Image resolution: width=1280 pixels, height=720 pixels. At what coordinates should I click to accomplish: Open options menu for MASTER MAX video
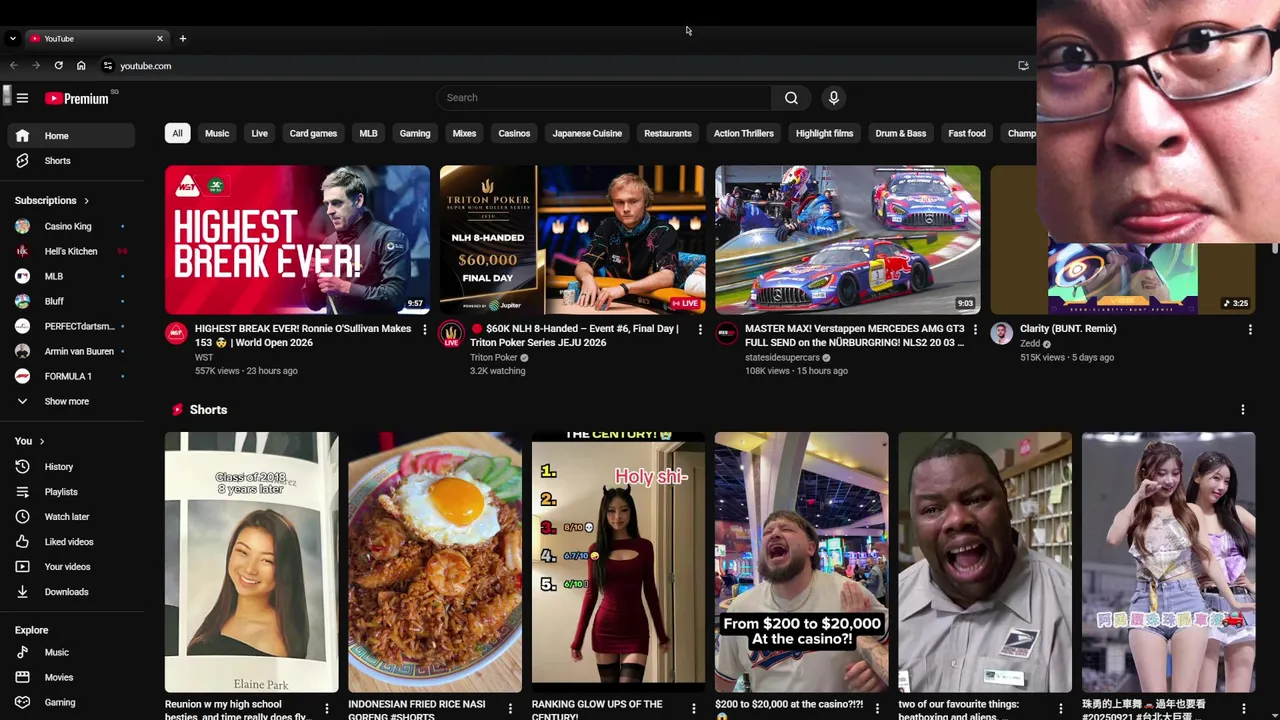tap(974, 329)
